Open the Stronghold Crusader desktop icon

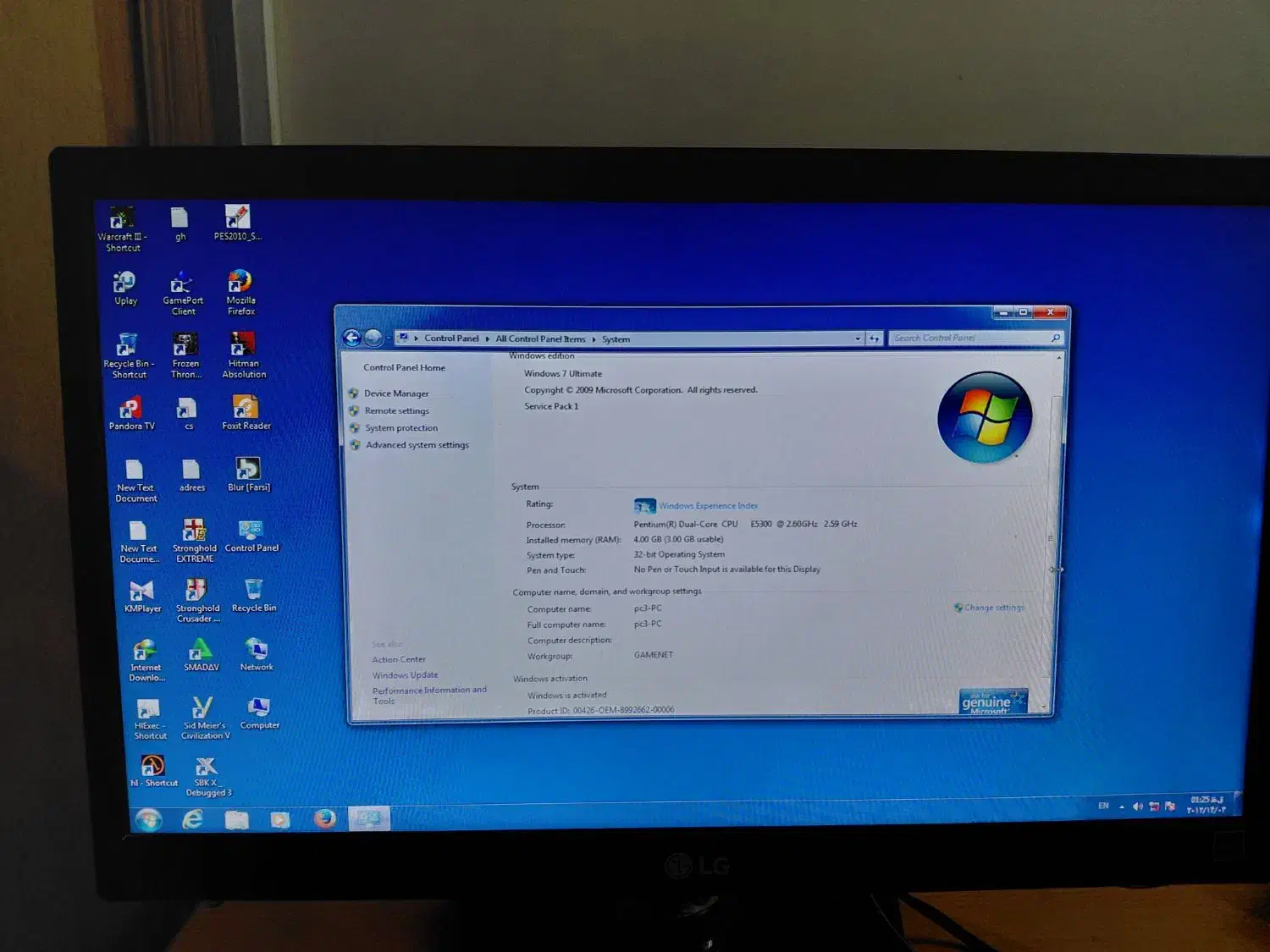[197, 601]
